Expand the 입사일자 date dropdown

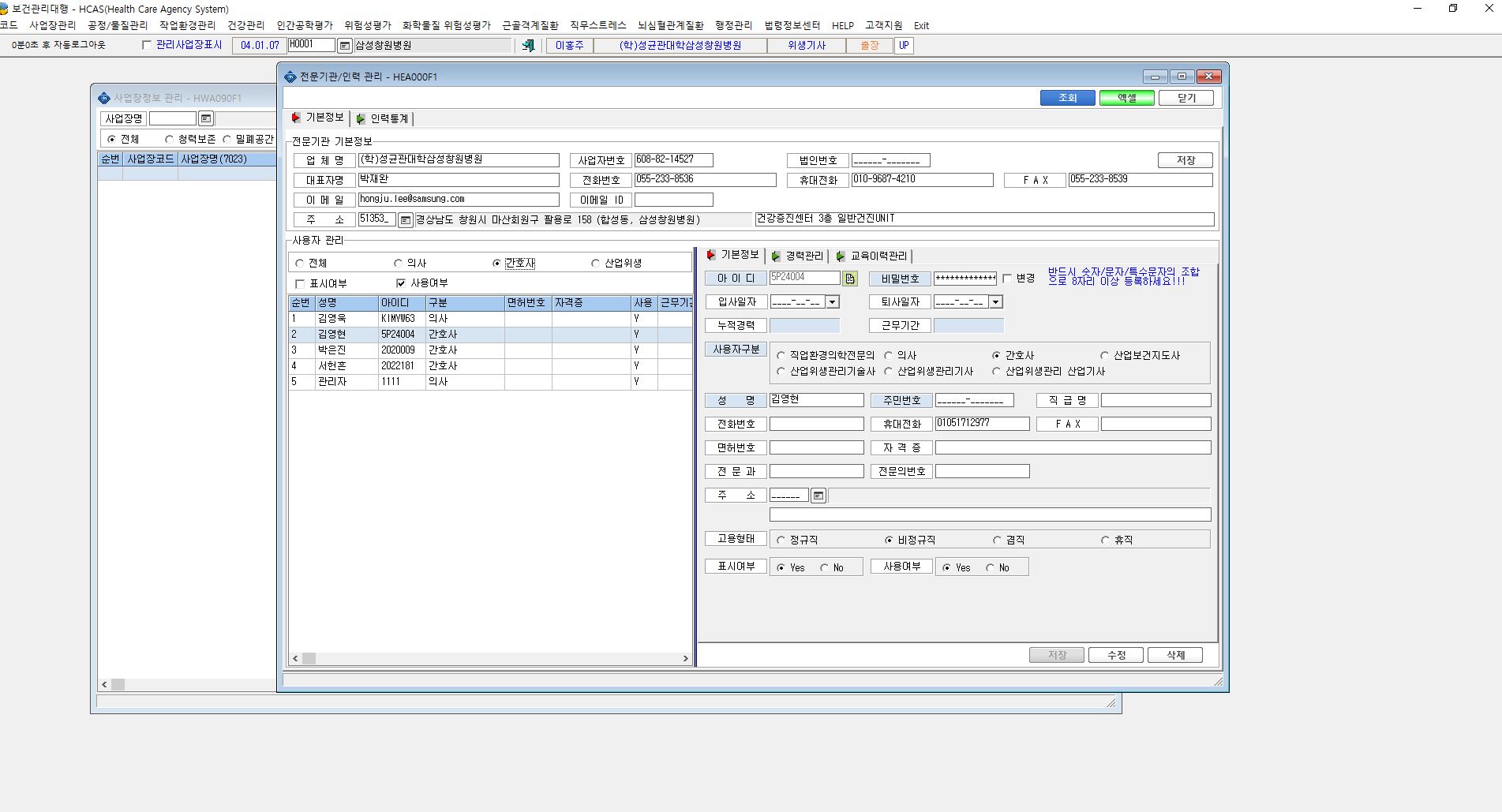click(833, 302)
